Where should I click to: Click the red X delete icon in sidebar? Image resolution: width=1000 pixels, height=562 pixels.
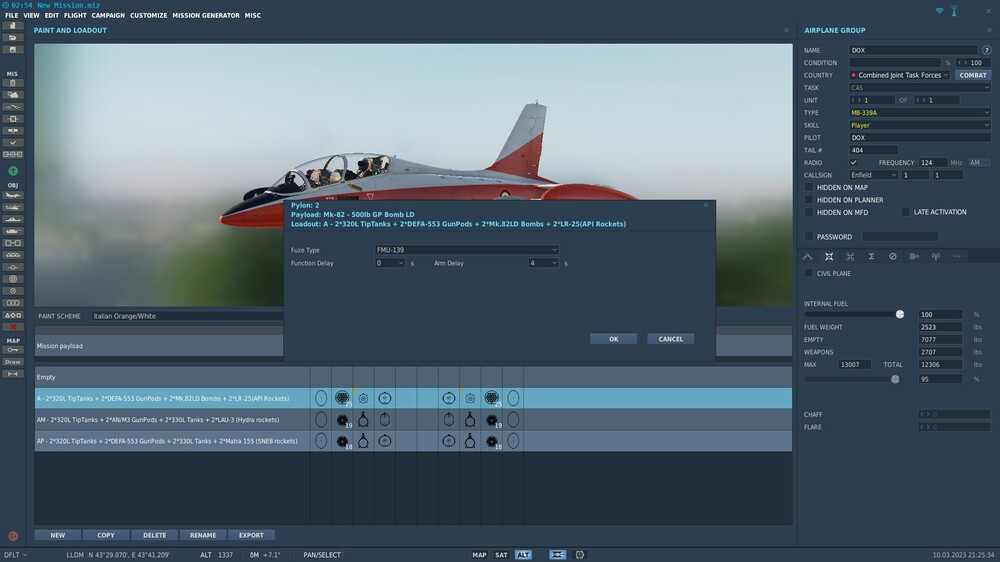(x=13, y=327)
